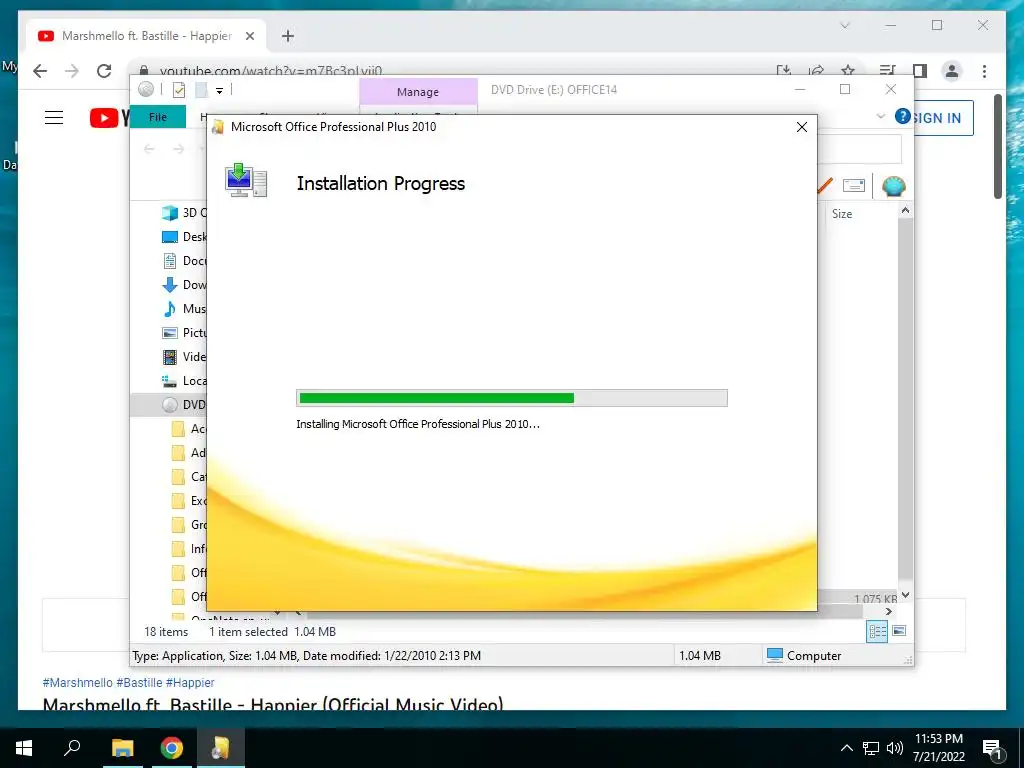The image size is (1024, 768).
Task: Click the #Marshmello hashtag link
Action: click(x=78, y=682)
